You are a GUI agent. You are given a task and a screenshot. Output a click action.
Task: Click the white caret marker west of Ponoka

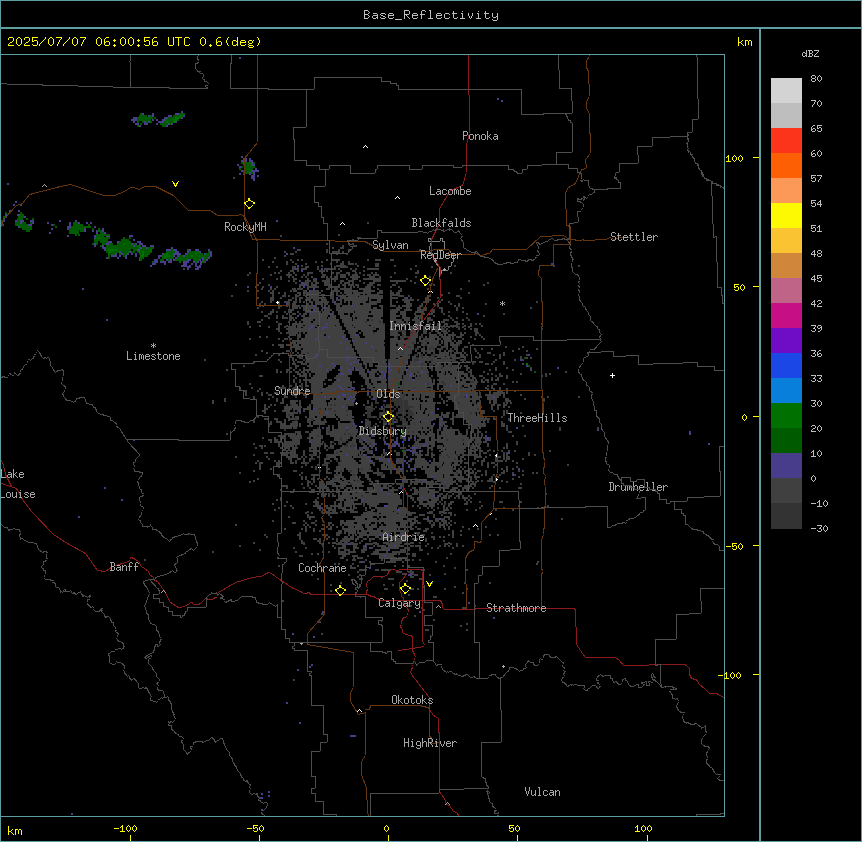coord(366,147)
